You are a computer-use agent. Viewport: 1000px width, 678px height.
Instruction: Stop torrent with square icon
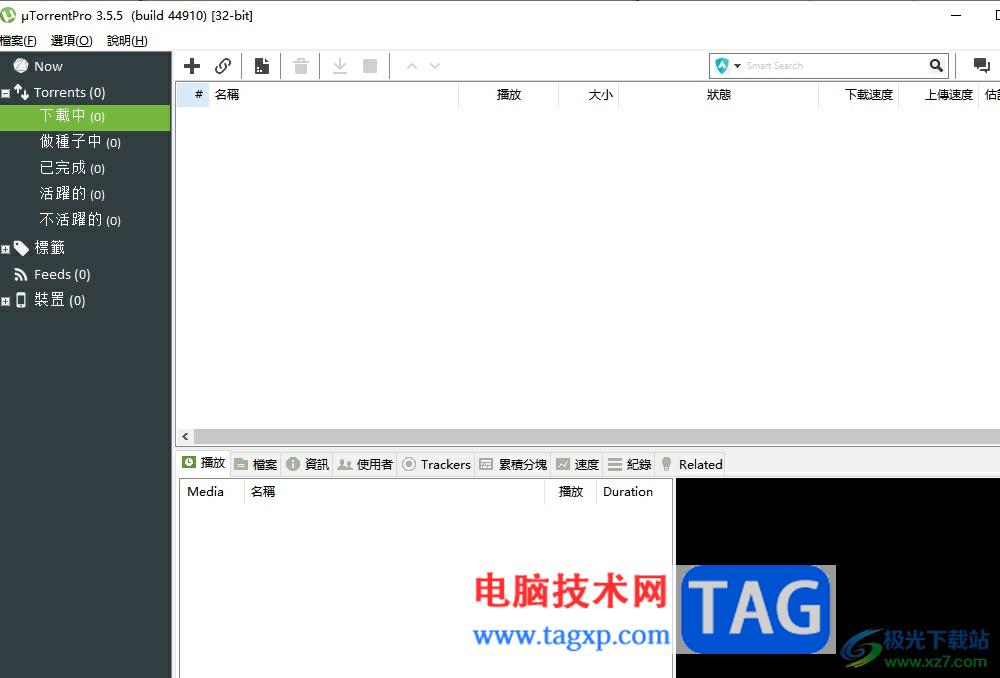coord(370,66)
